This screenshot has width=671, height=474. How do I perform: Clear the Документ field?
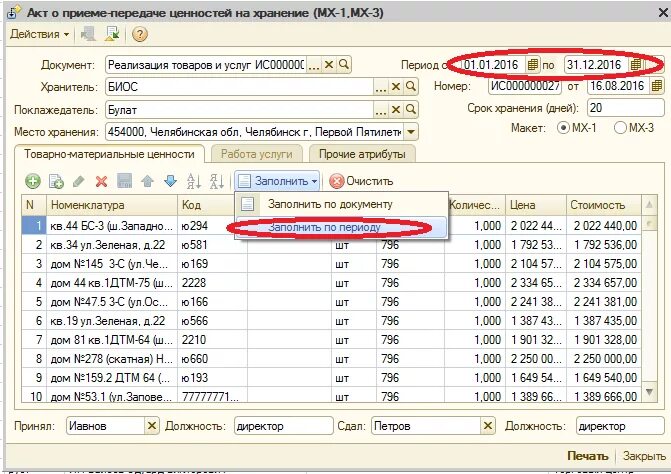tap(329, 65)
